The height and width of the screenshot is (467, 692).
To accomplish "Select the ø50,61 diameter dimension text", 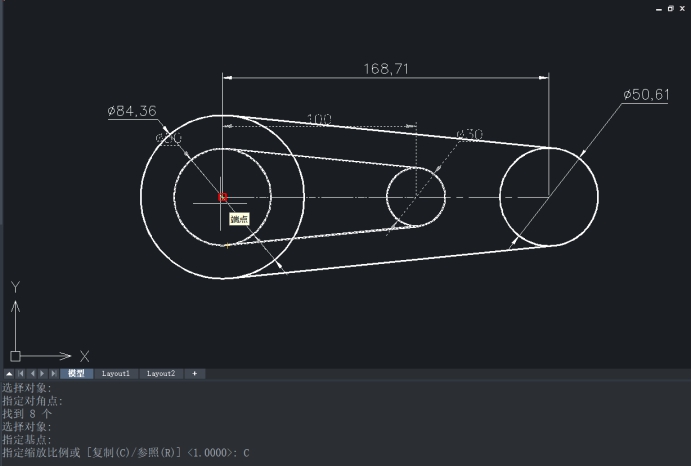I will 645,94.
